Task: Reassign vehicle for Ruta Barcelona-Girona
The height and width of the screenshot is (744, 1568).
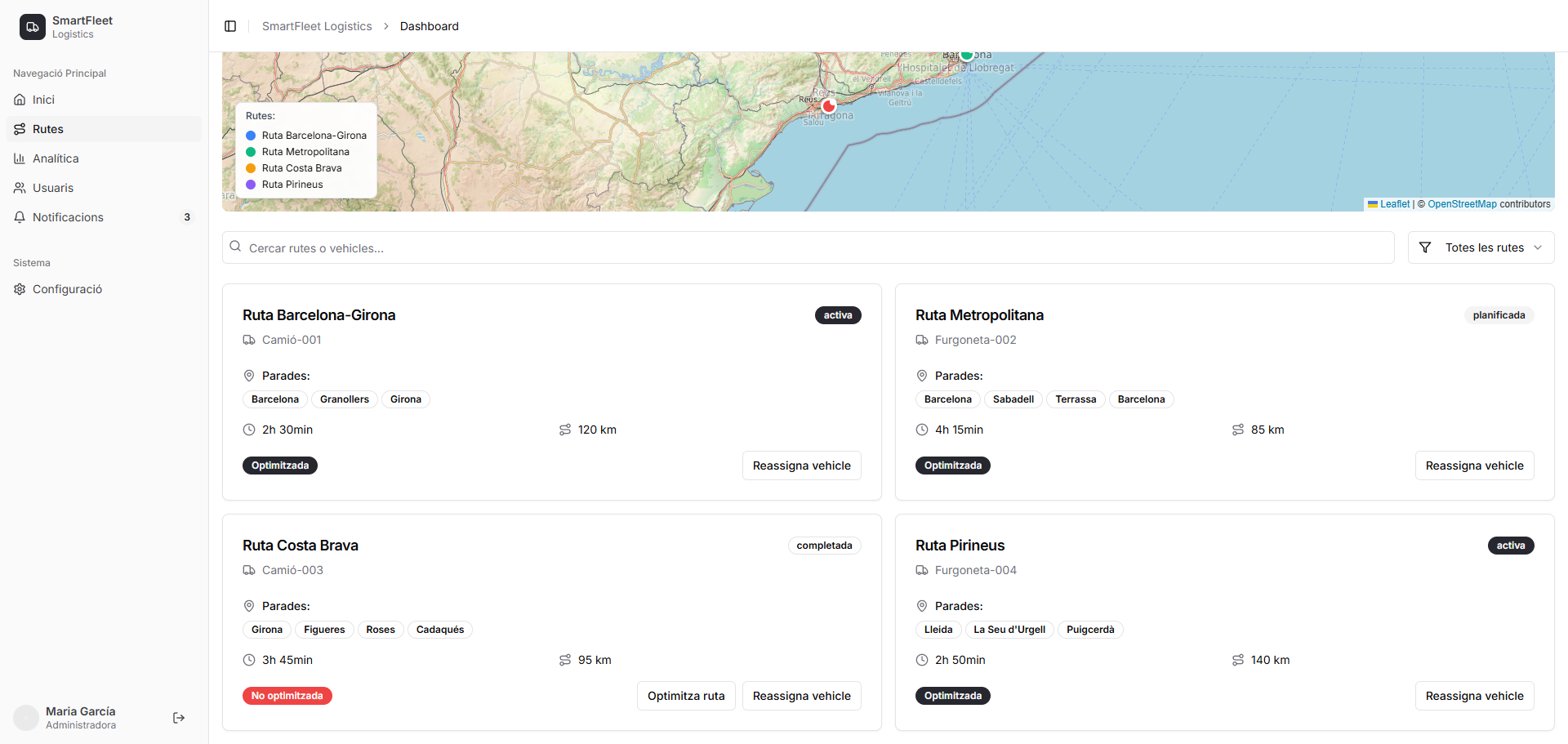Action: [x=801, y=466]
